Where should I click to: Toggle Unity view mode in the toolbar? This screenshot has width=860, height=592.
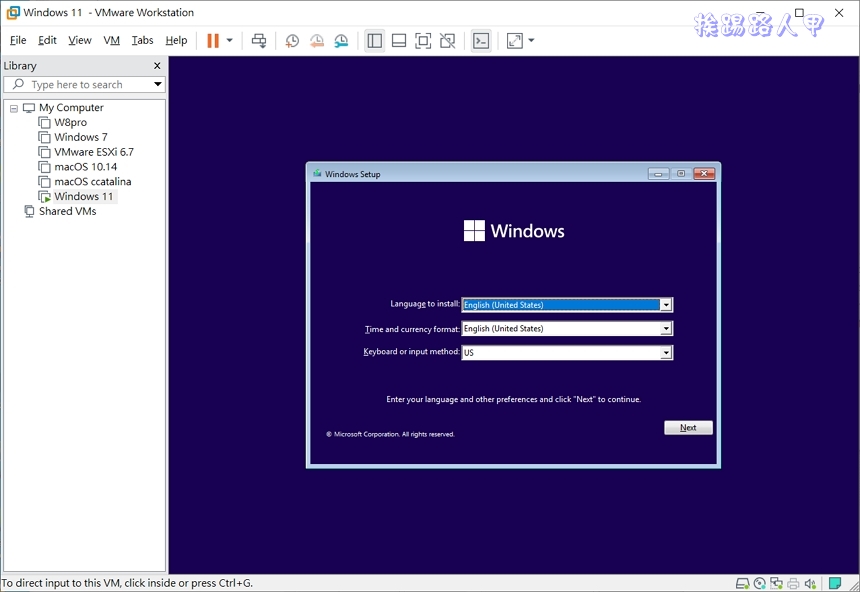tap(446, 41)
